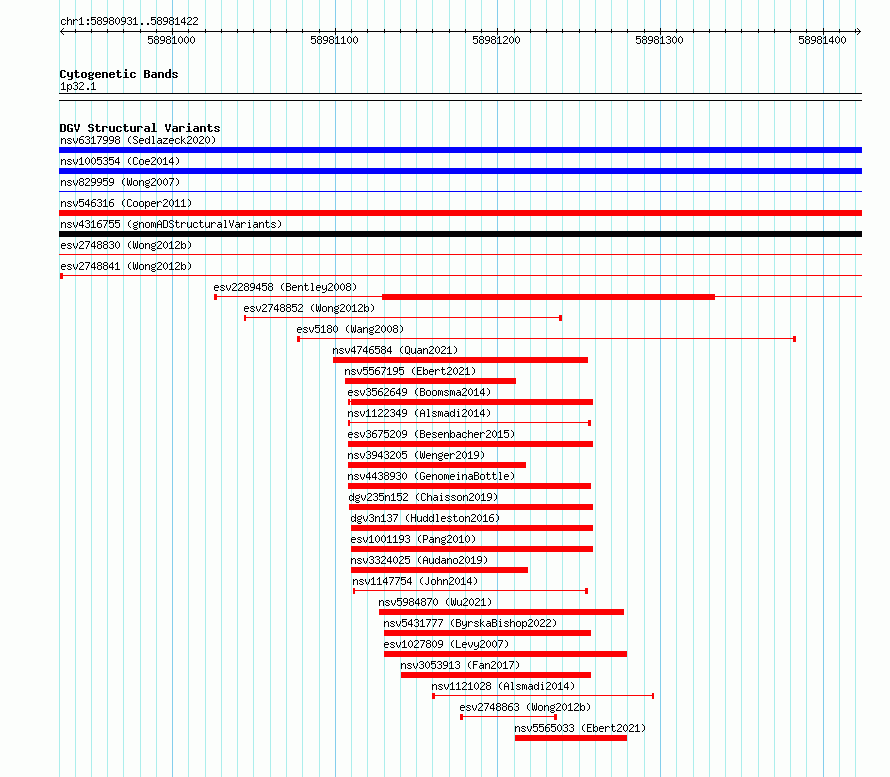890x777 pixels.
Task: Select nsv4316755 (gnomADStructuralVariants) label
Action: click(x=171, y=224)
